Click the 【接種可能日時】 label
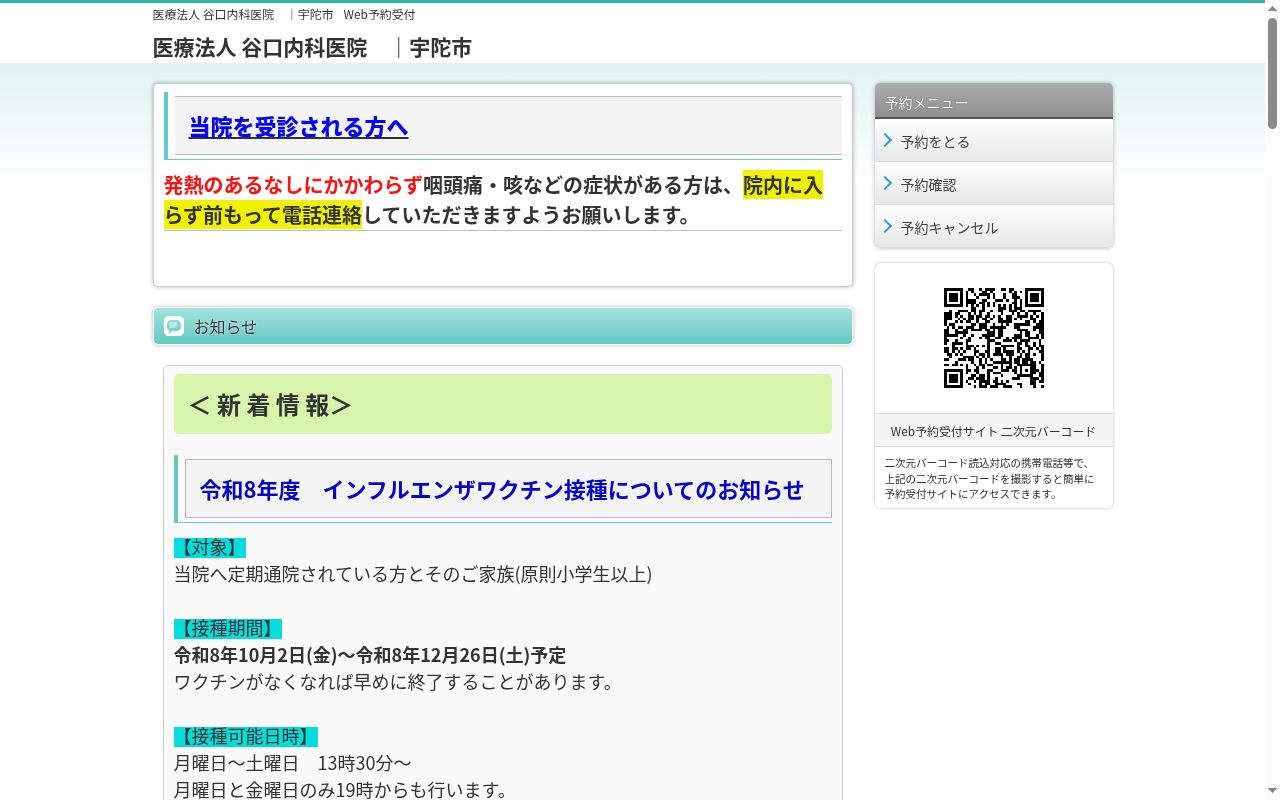This screenshot has width=1280, height=800. tap(246, 737)
